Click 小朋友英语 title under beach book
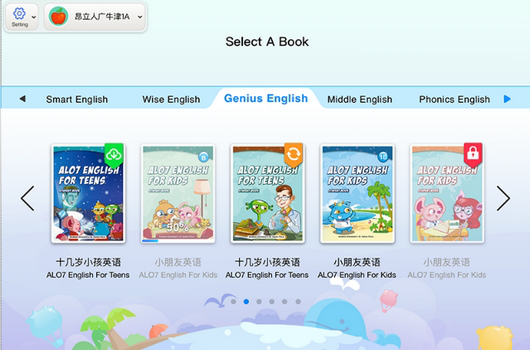 click(x=357, y=262)
